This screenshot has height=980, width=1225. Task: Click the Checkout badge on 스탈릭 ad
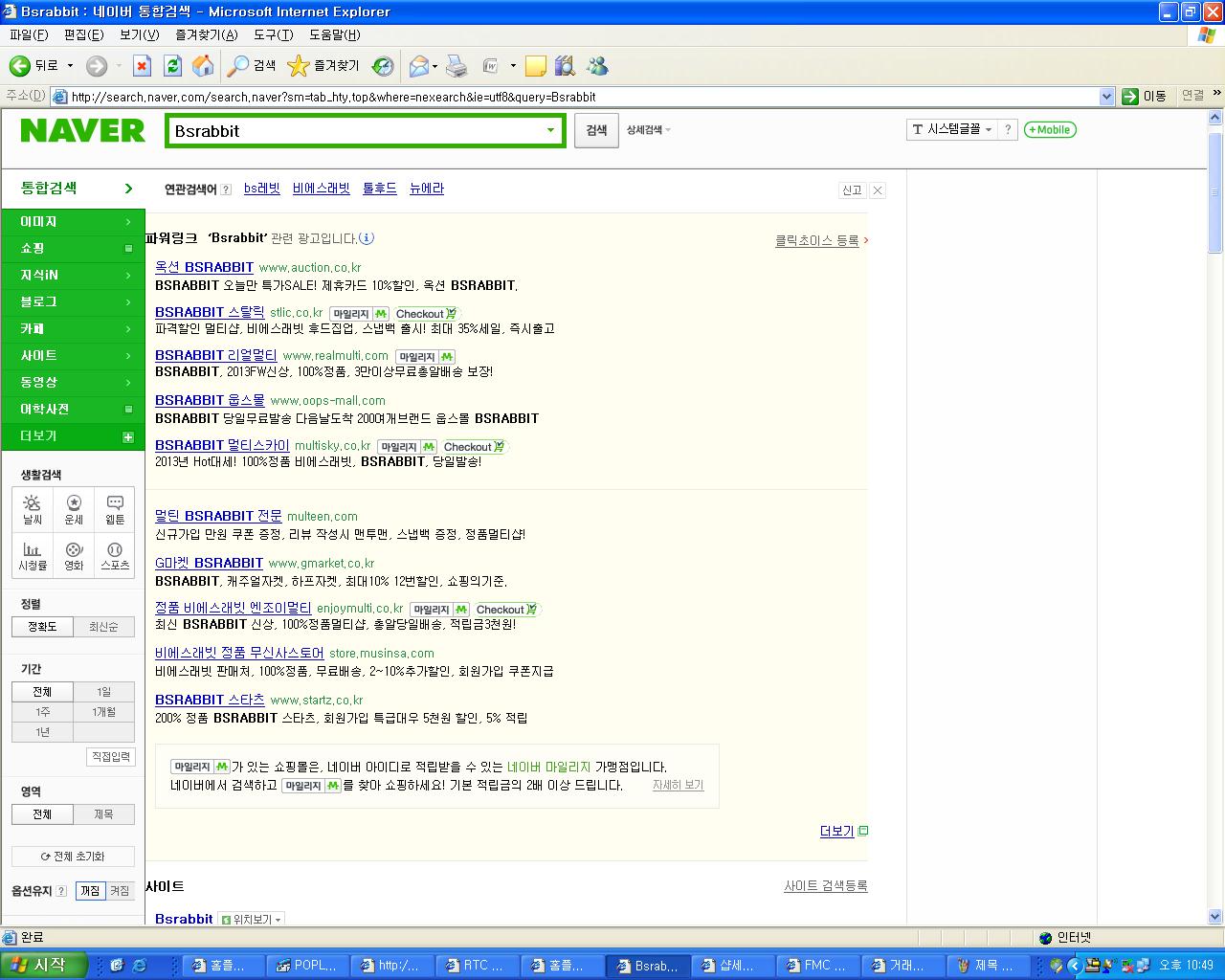coord(427,313)
